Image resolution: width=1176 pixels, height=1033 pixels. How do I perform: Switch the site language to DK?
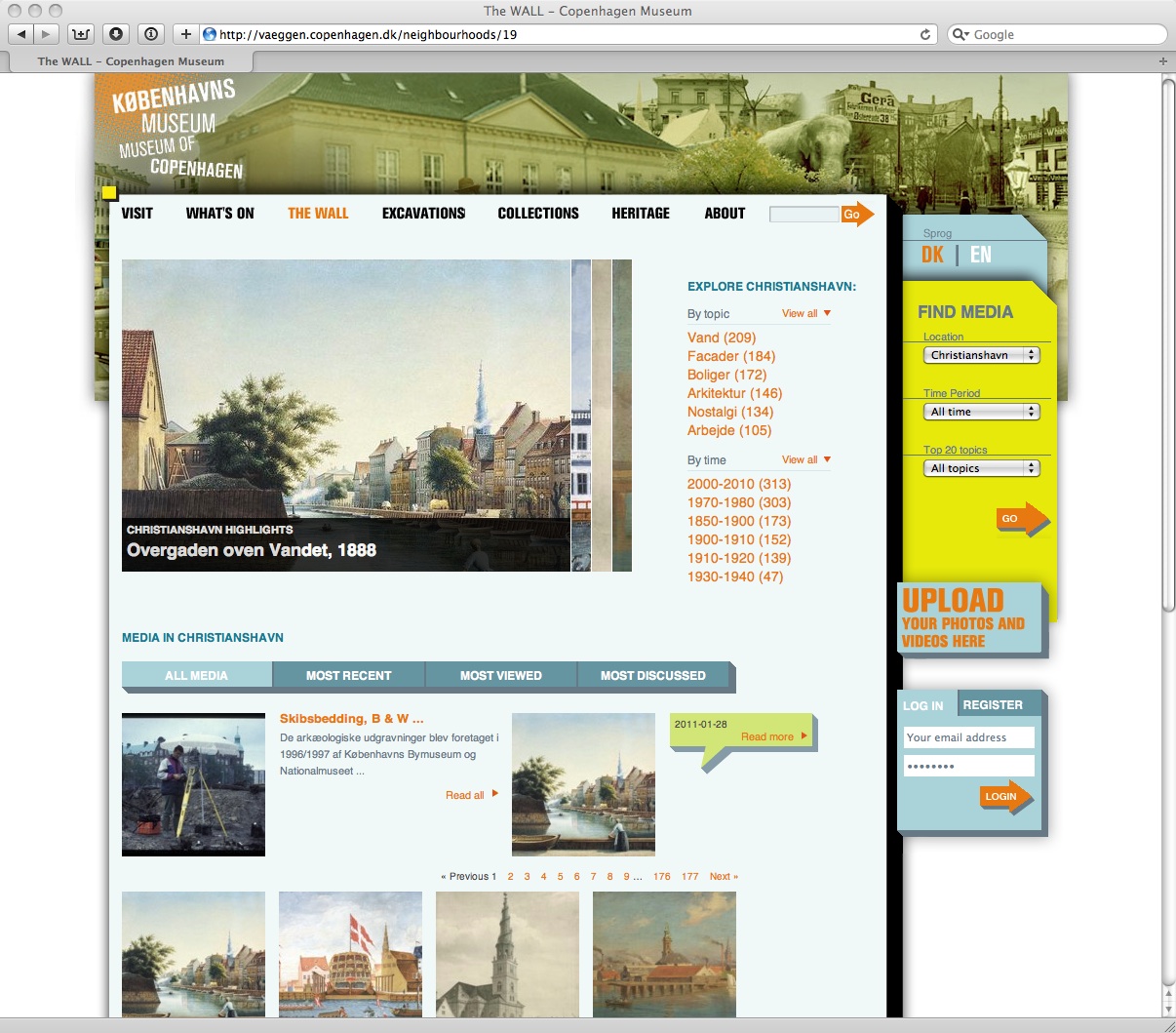pos(932,255)
